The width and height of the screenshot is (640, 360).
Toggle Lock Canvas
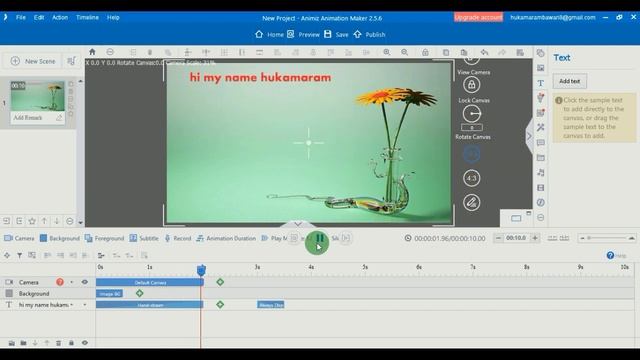(471, 85)
